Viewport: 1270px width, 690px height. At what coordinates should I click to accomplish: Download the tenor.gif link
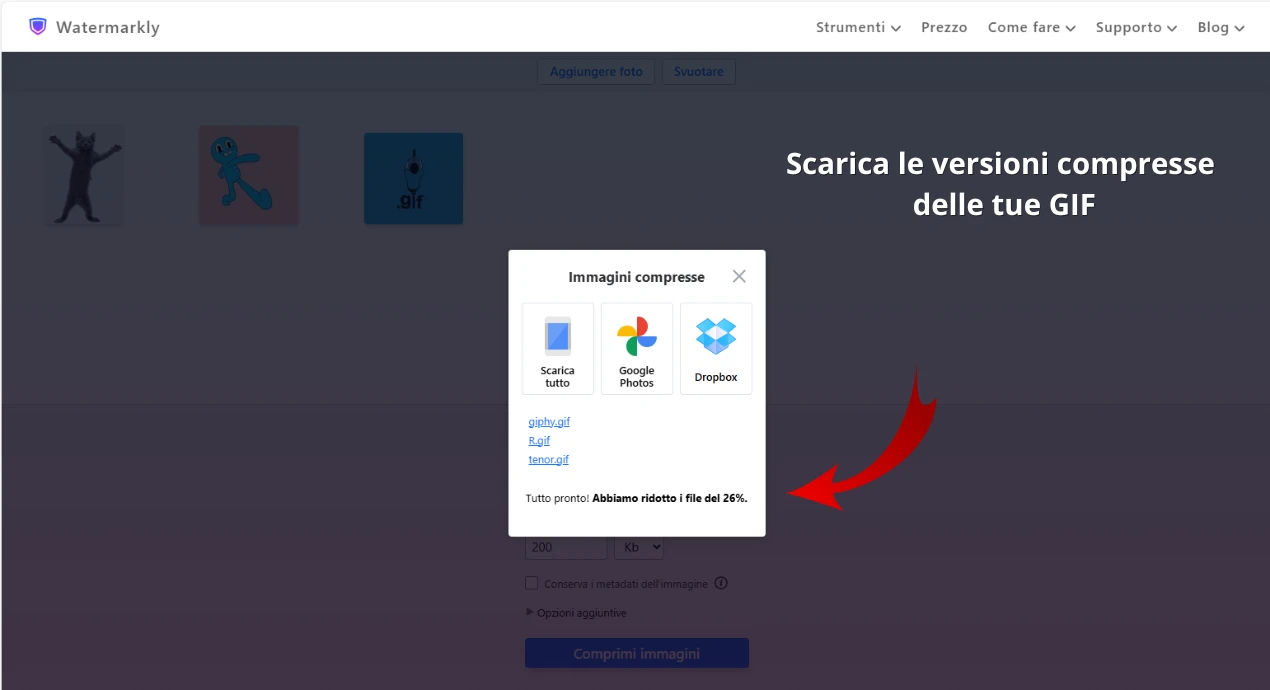coord(549,460)
